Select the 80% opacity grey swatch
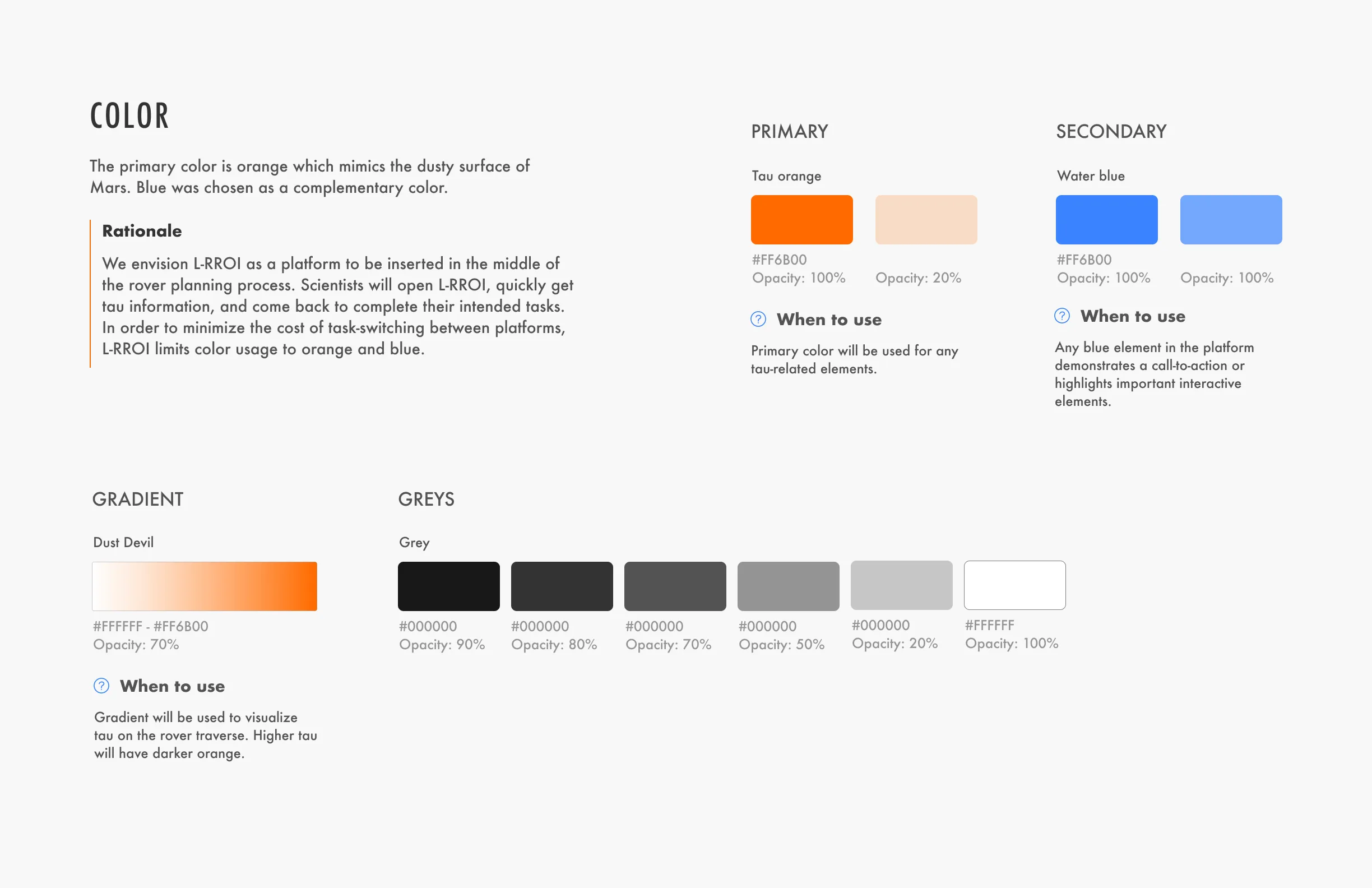This screenshot has height=888, width=1372. [562, 585]
